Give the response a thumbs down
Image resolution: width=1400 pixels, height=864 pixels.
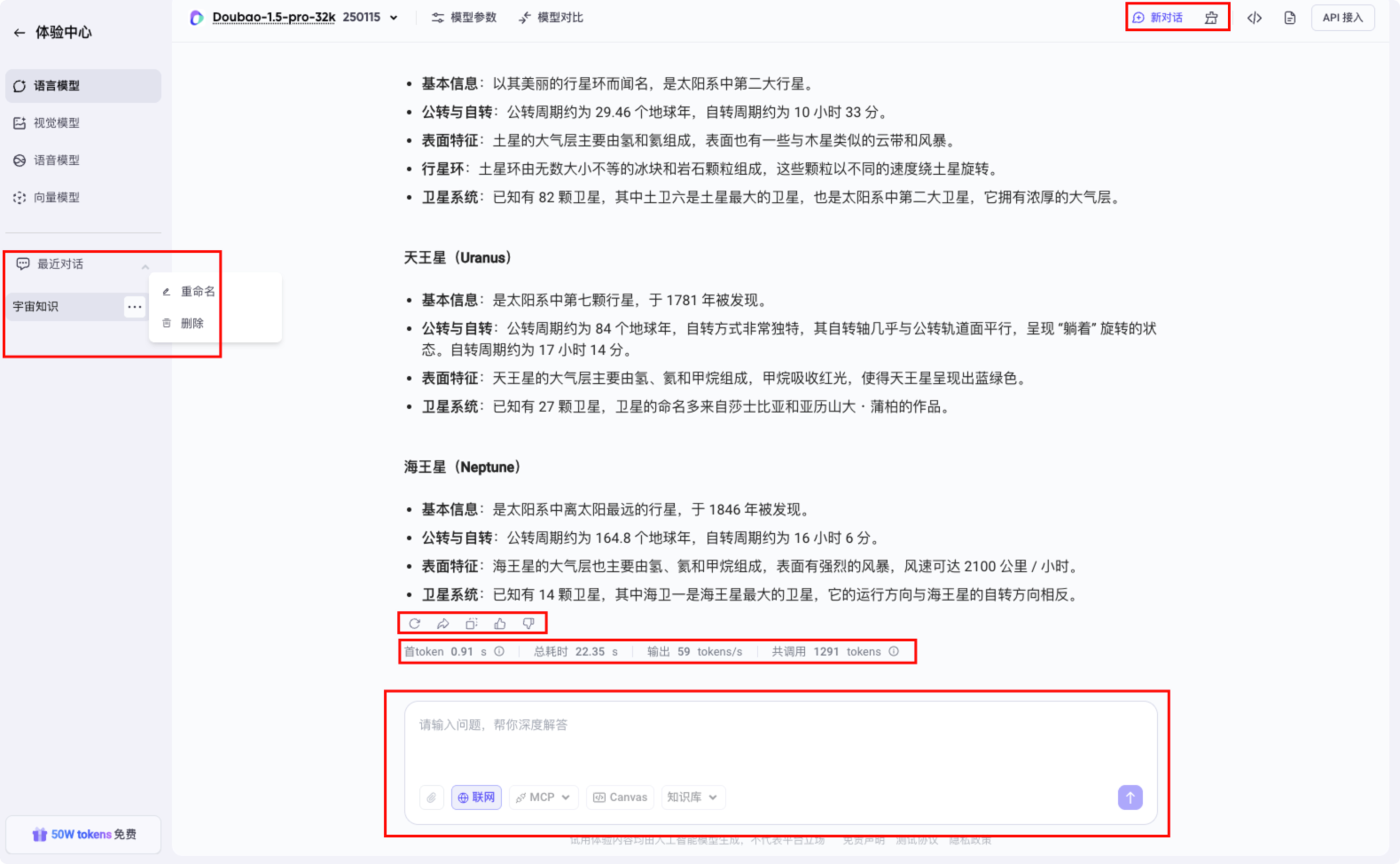point(528,624)
